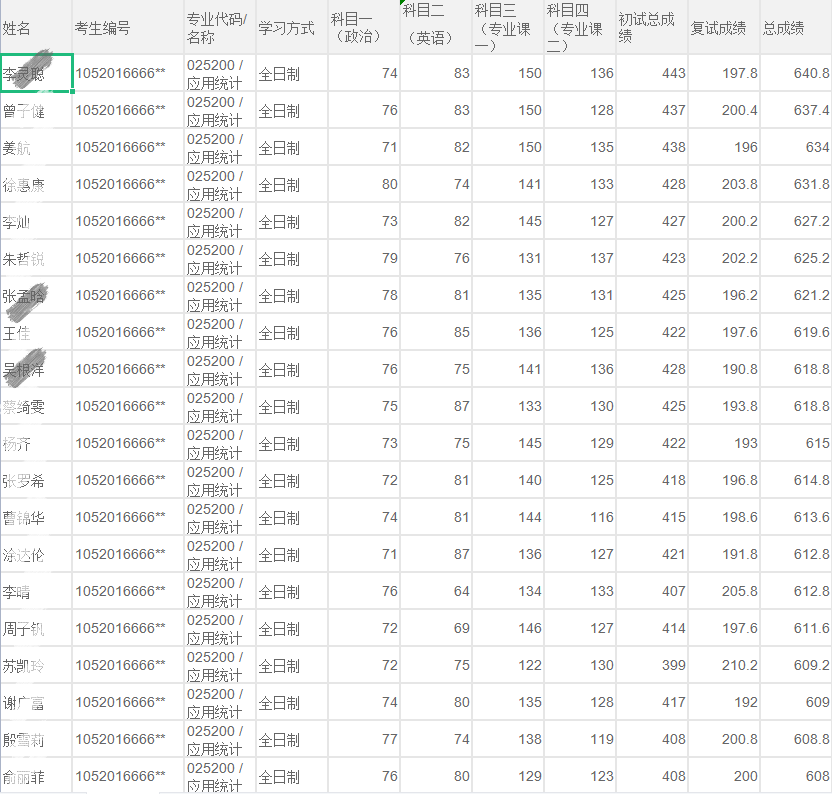This screenshot has width=832, height=794.
Task: Select total score cell 637.4
Action: coord(796,110)
